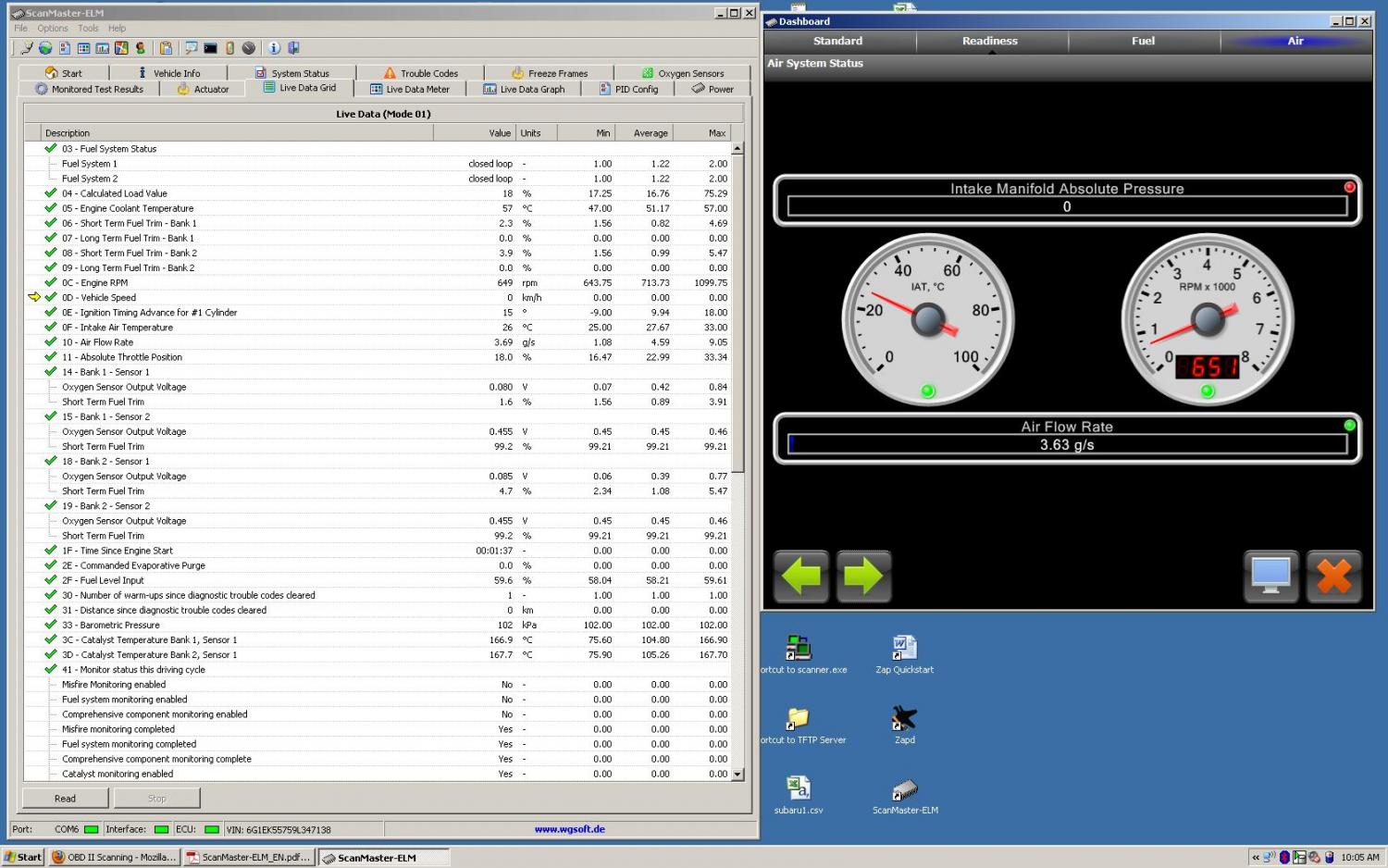Click the black terminal console toolbar icon
The width and height of the screenshot is (1388, 868).
[x=210, y=48]
